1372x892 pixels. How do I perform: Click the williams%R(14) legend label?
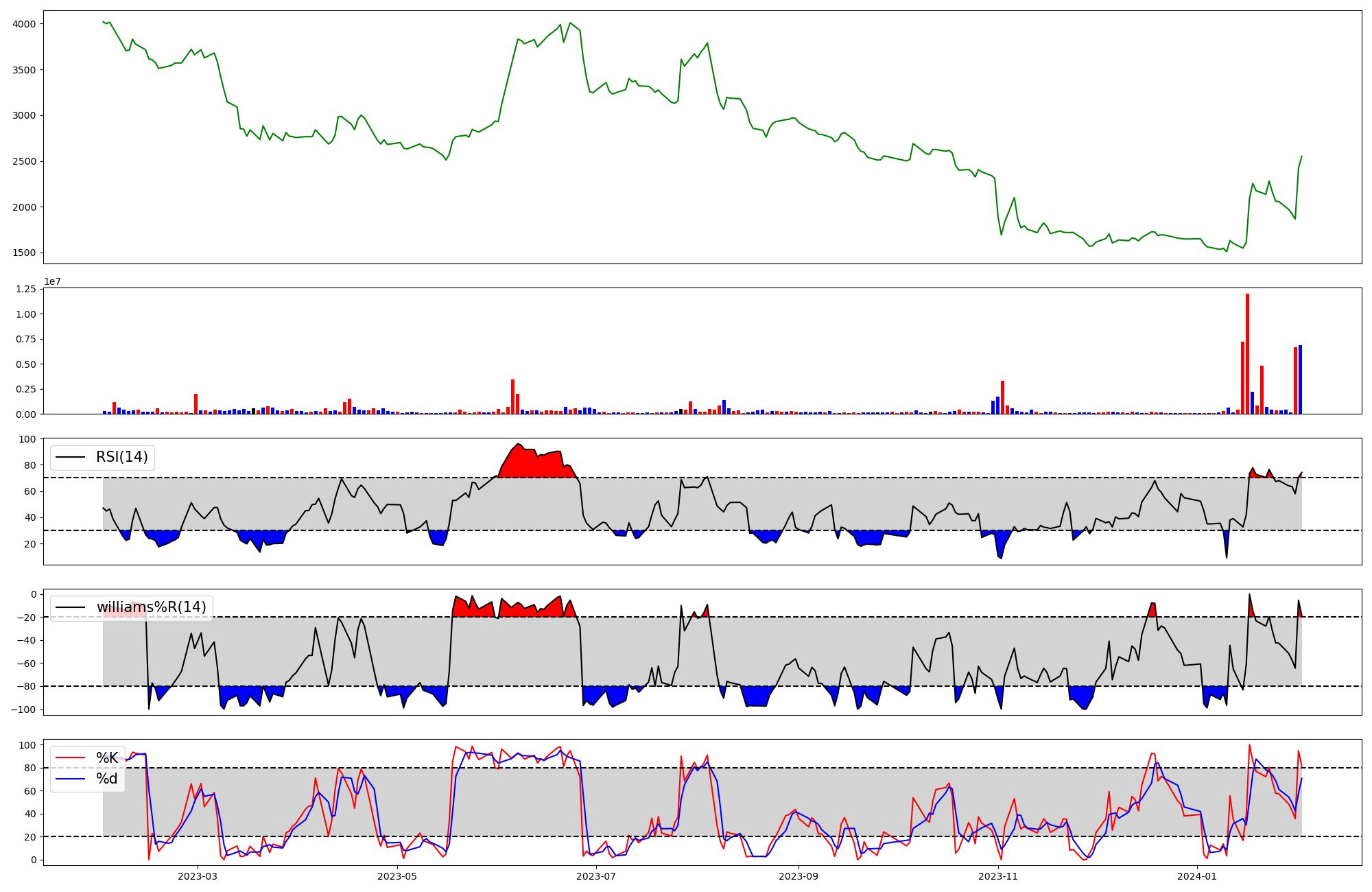(x=151, y=607)
